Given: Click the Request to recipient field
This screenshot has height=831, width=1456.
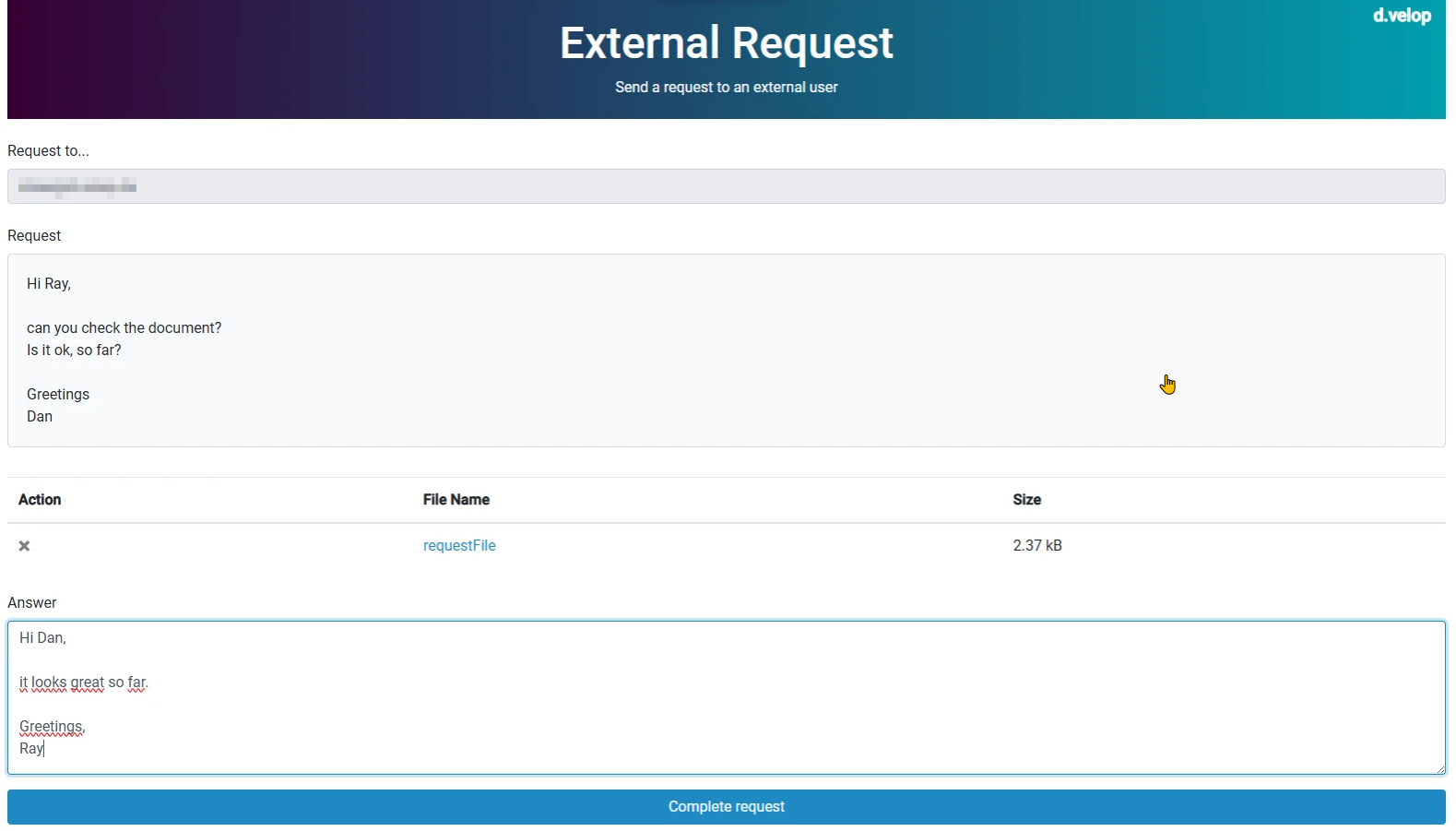Looking at the screenshot, I should [x=727, y=186].
